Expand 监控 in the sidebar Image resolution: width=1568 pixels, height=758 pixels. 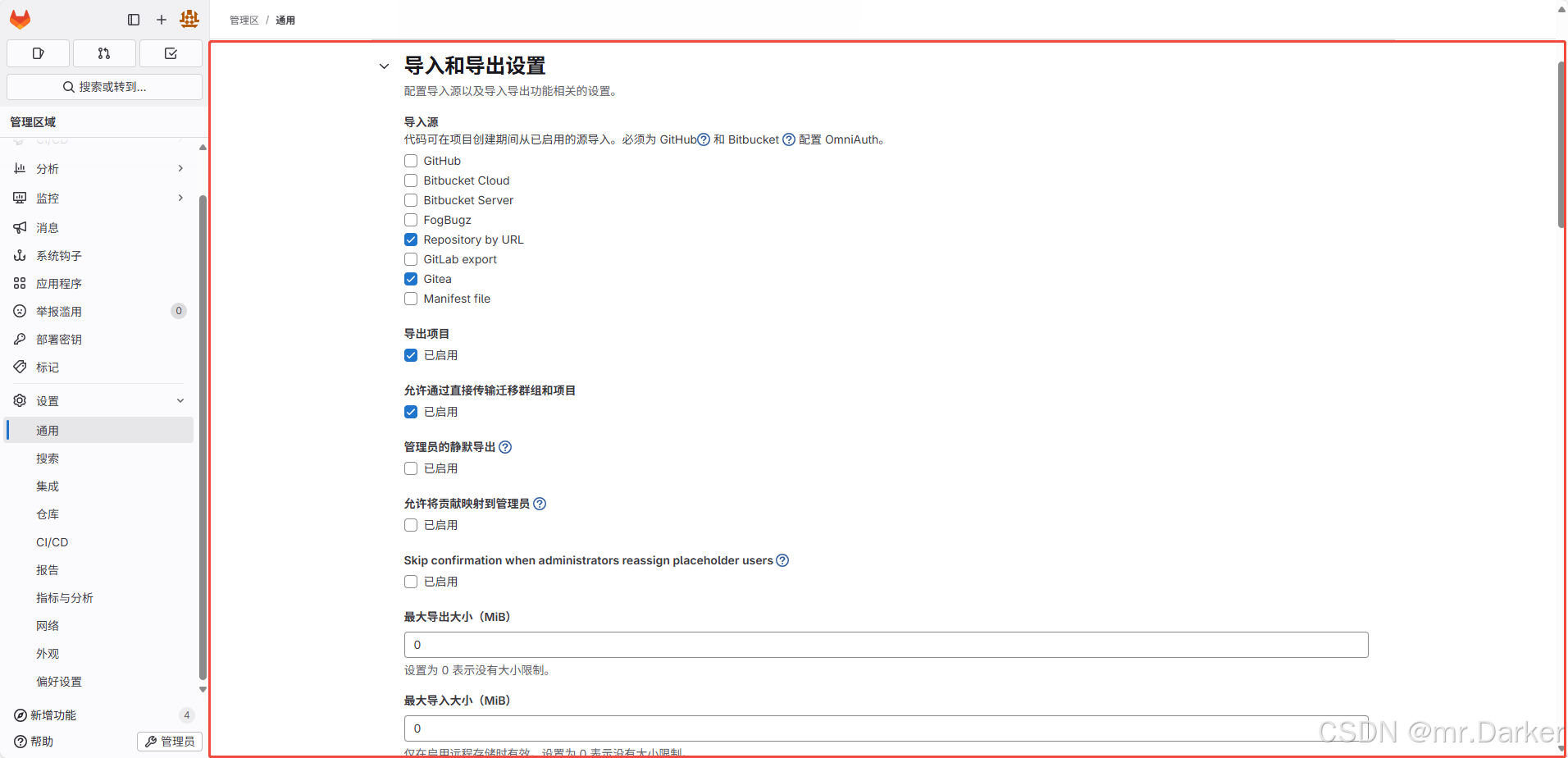click(99, 198)
